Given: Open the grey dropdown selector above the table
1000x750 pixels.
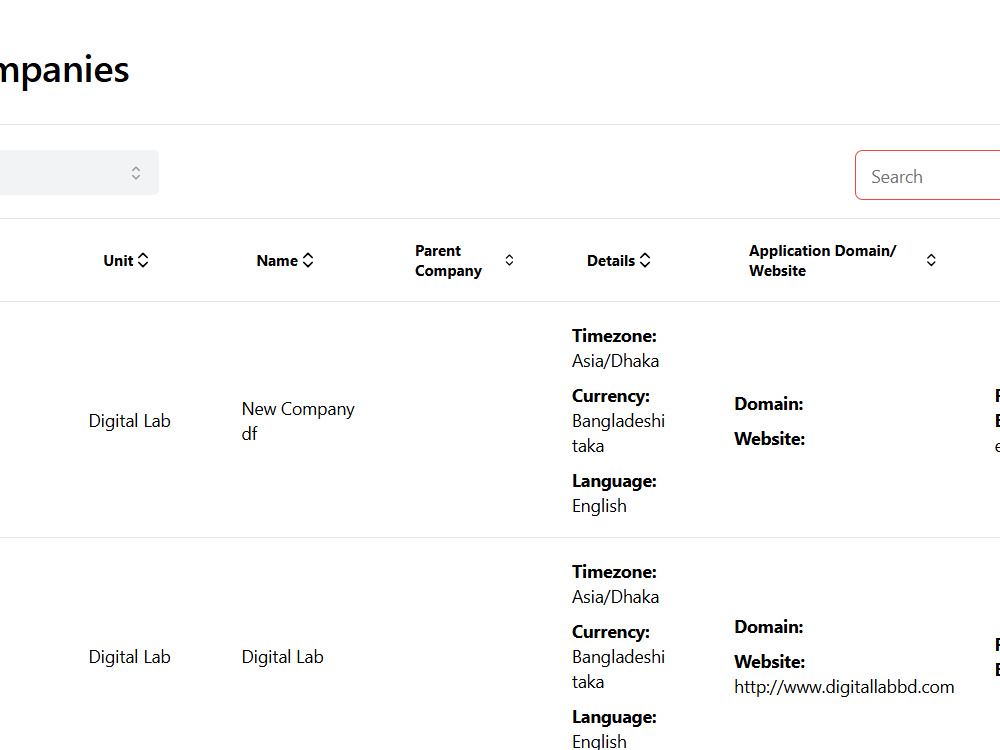Looking at the screenshot, I should pos(79,173).
